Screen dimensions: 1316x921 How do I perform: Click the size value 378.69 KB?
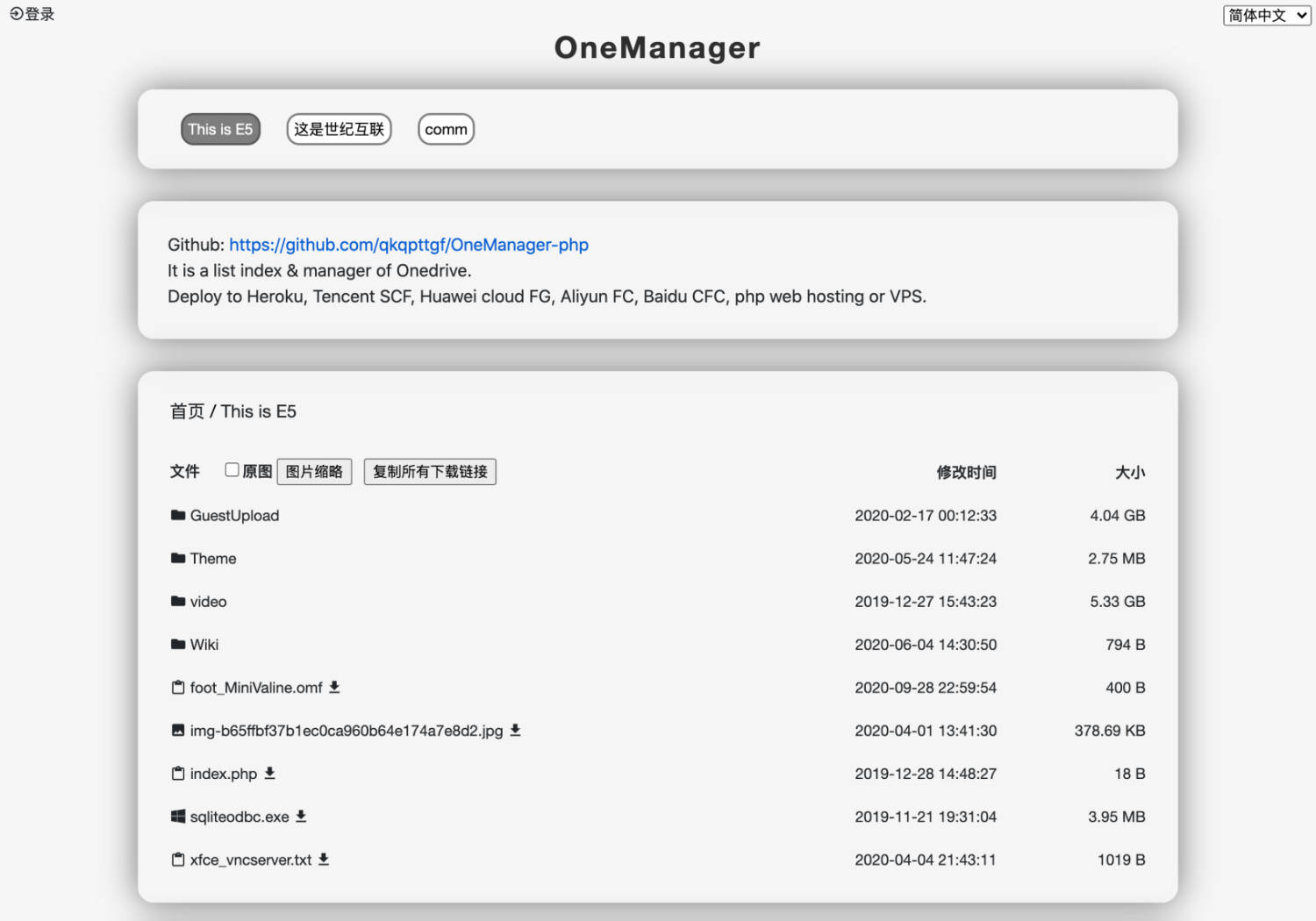pyautogui.click(x=1110, y=731)
